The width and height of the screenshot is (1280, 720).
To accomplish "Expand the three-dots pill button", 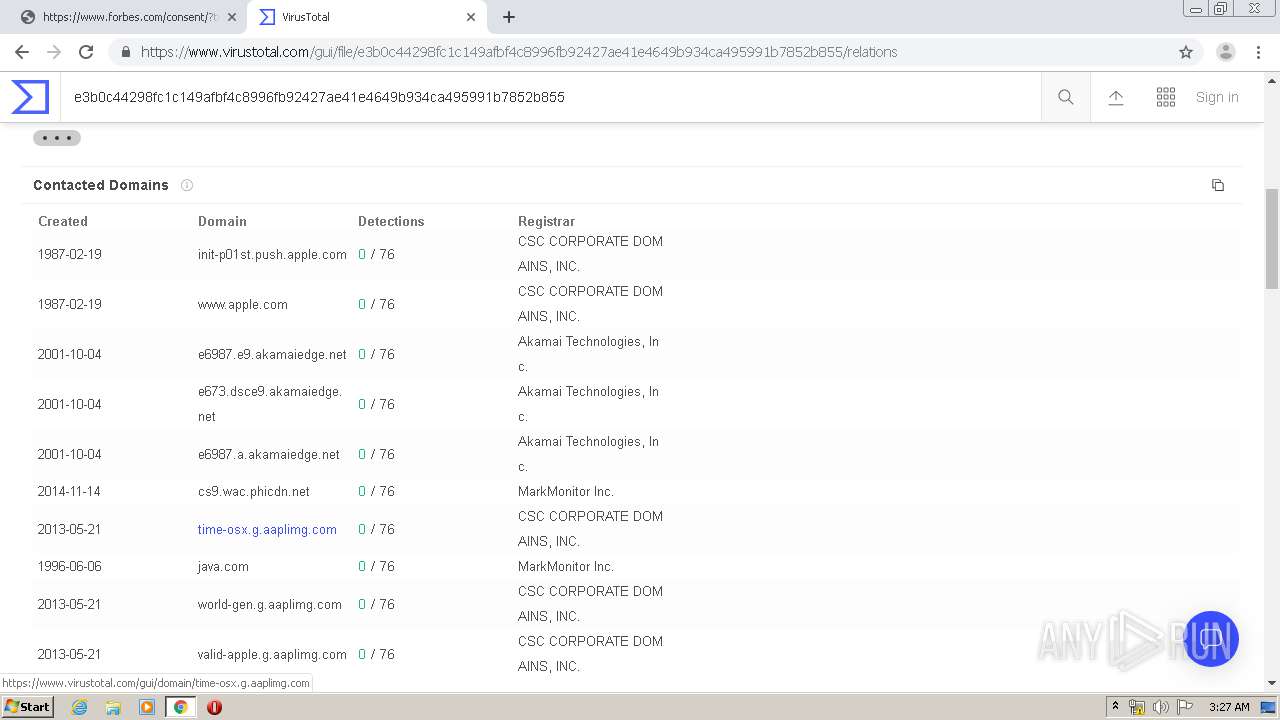I will click(57, 138).
